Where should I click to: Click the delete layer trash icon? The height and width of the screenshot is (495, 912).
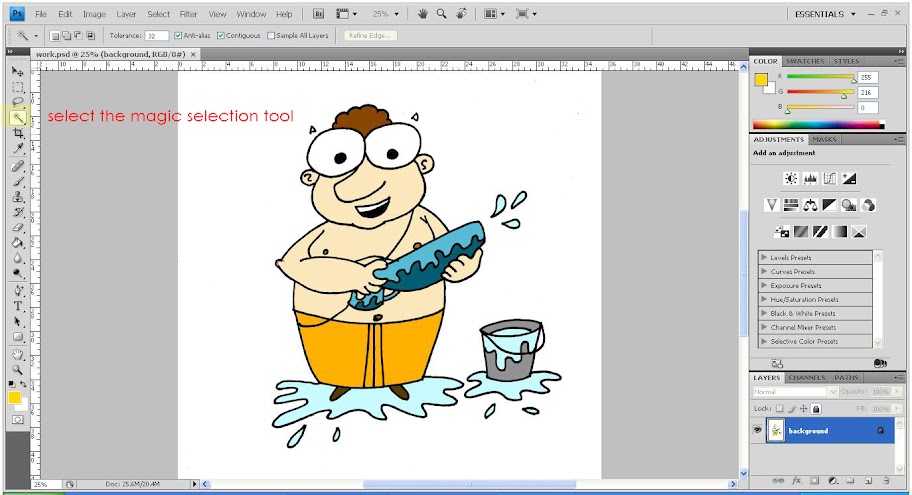coord(886,480)
